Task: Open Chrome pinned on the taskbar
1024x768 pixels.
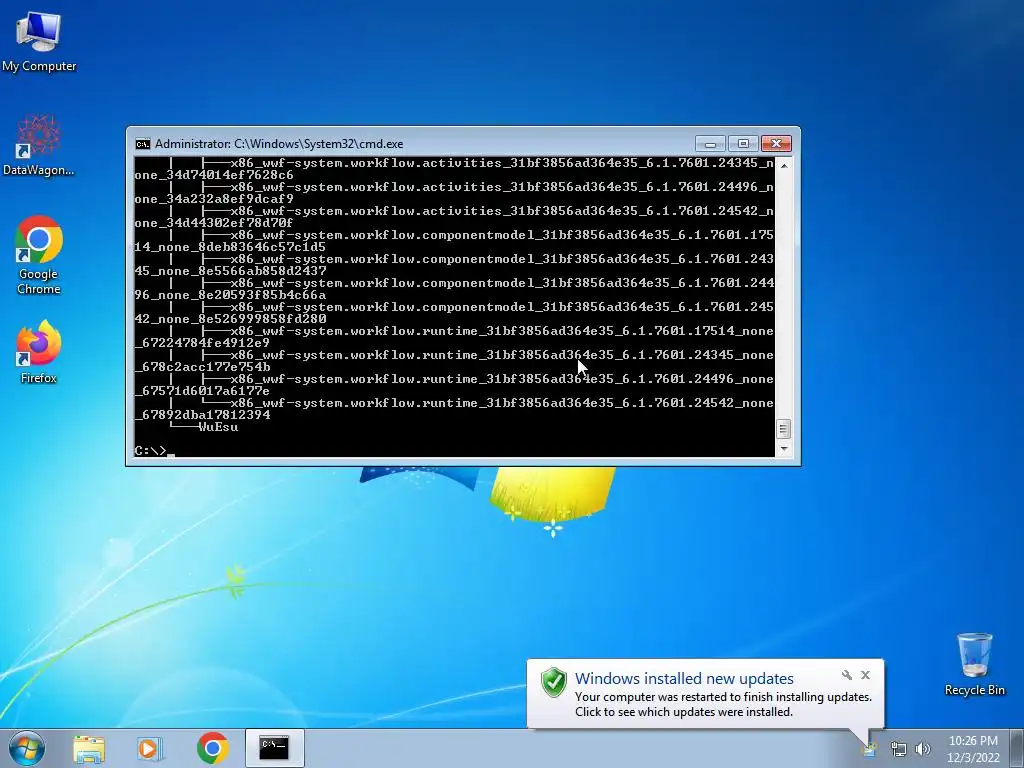Action: pyautogui.click(x=212, y=748)
